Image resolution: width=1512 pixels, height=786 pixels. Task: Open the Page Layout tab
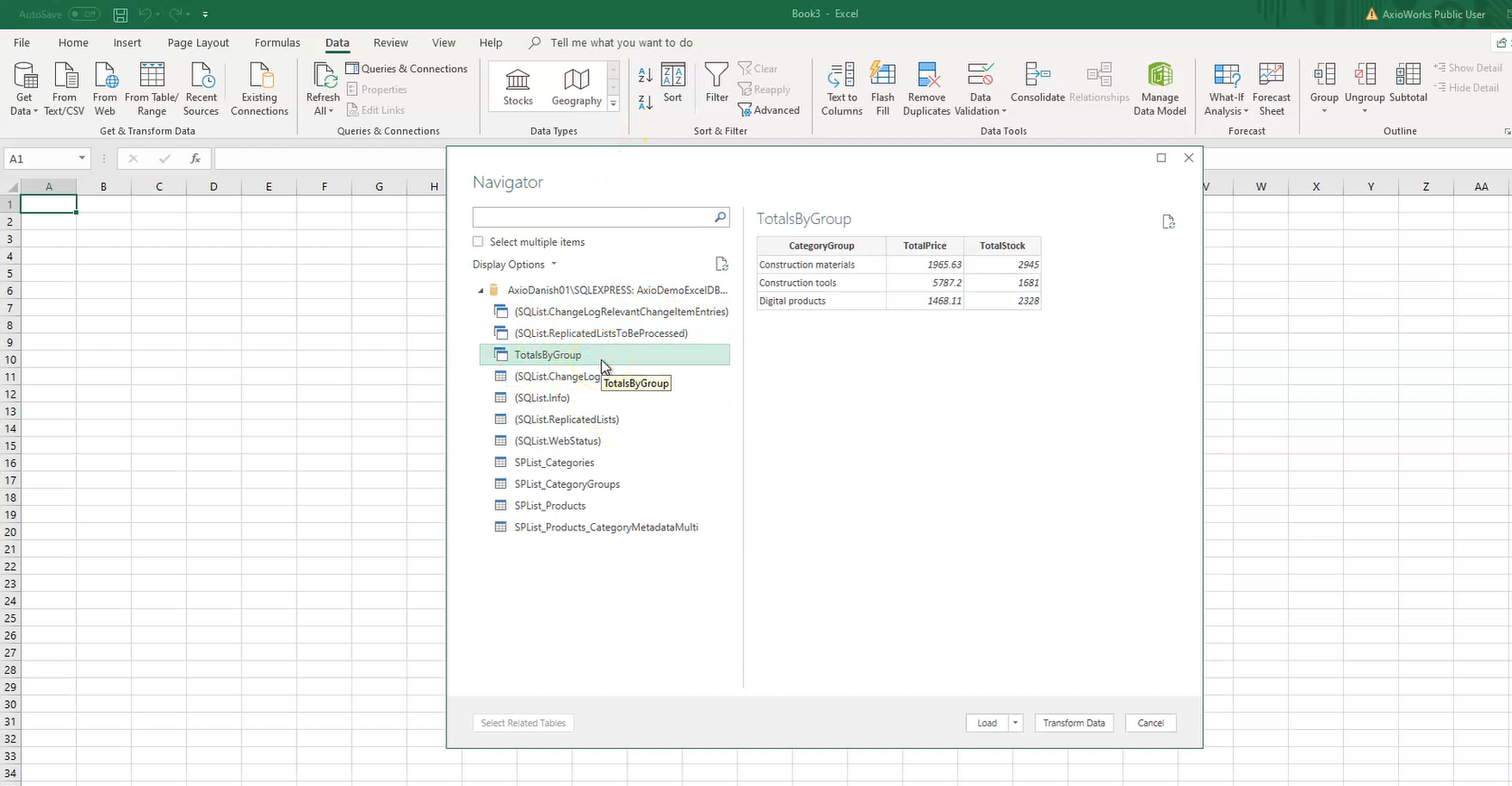pos(198,42)
